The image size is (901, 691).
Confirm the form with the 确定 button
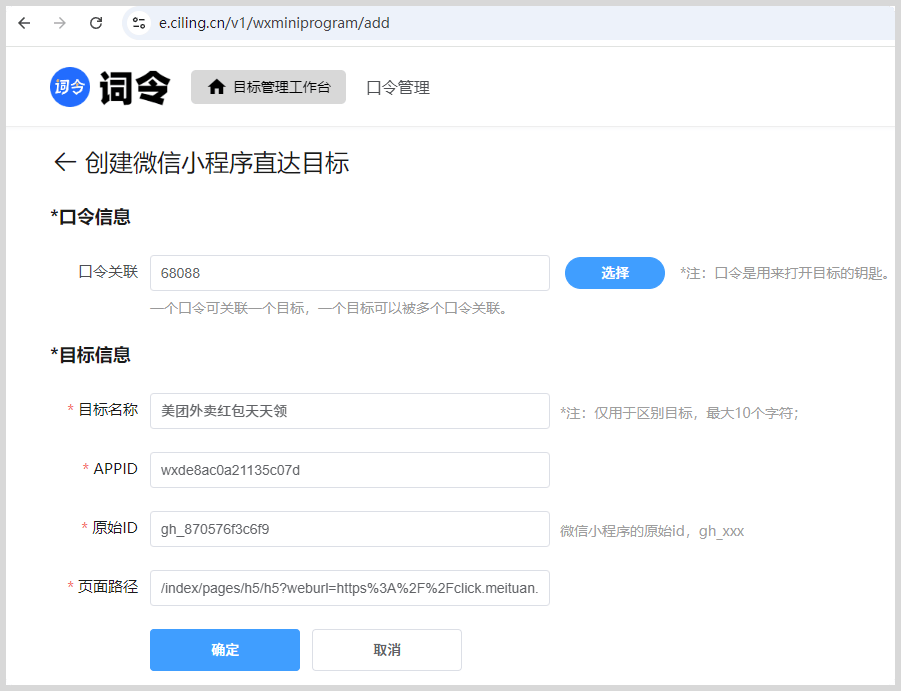pyautogui.click(x=225, y=650)
